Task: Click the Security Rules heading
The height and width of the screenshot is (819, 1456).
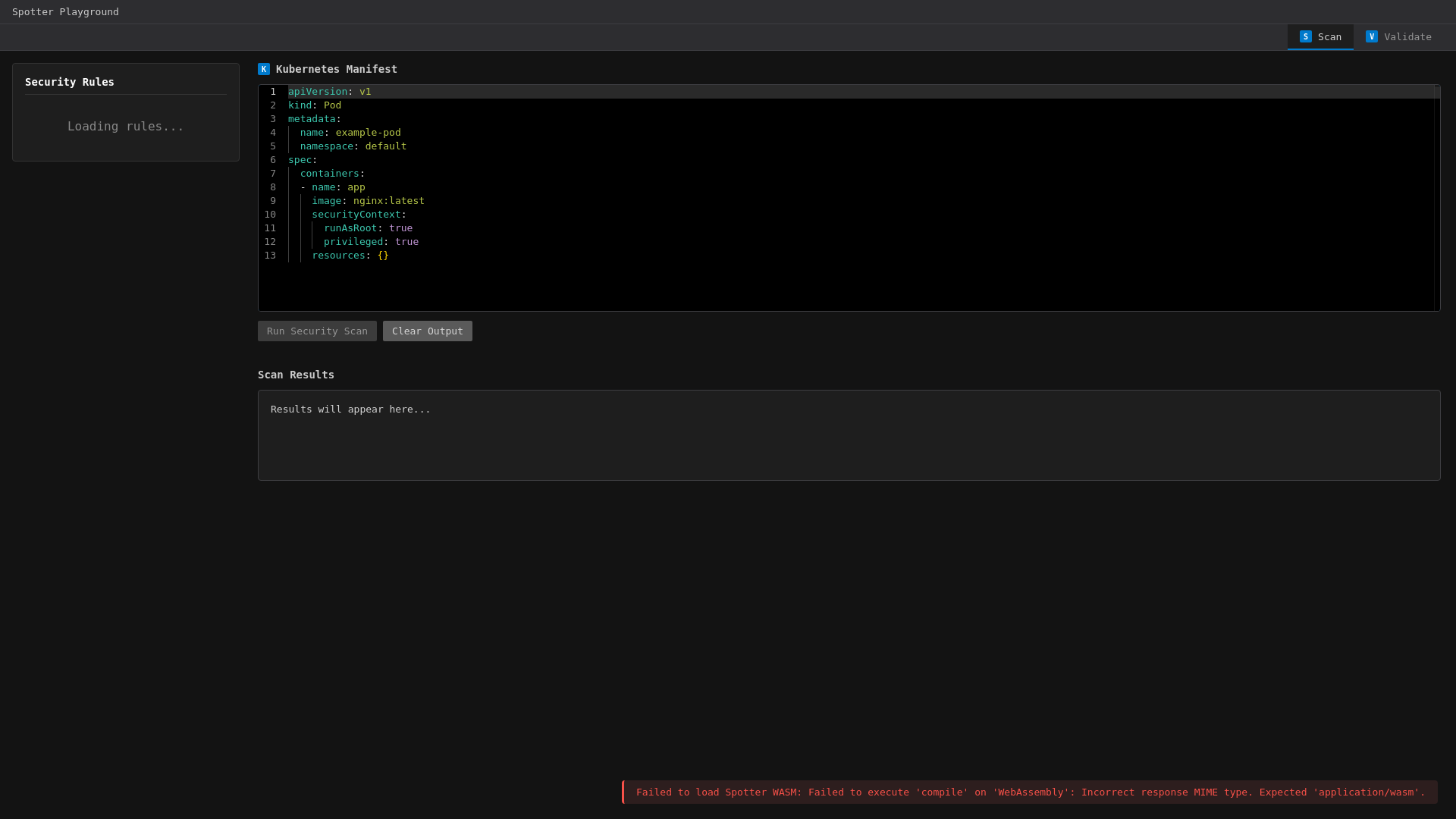Action: pyautogui.click(x=70, y=82)
